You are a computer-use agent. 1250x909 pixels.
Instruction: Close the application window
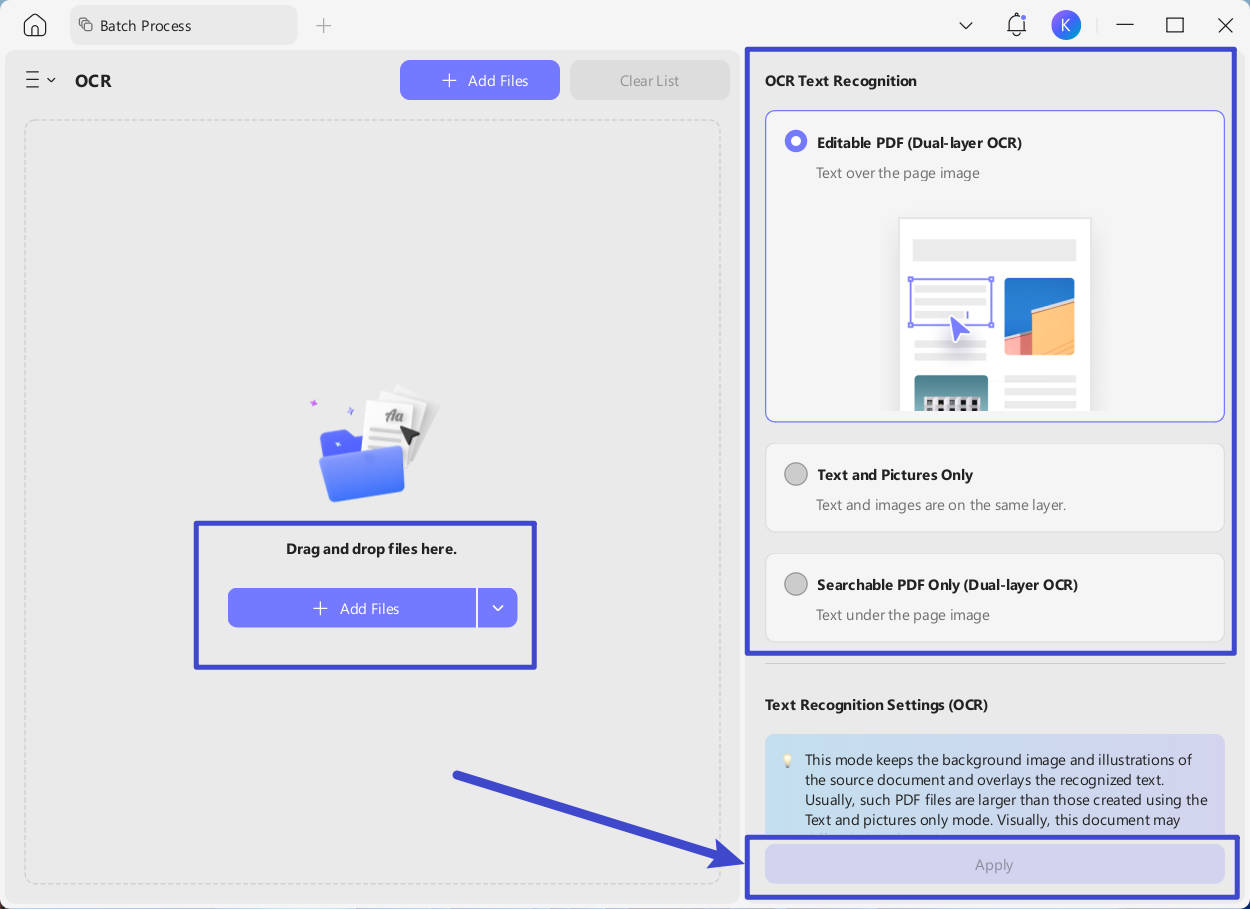click(x=1226, y=25)
